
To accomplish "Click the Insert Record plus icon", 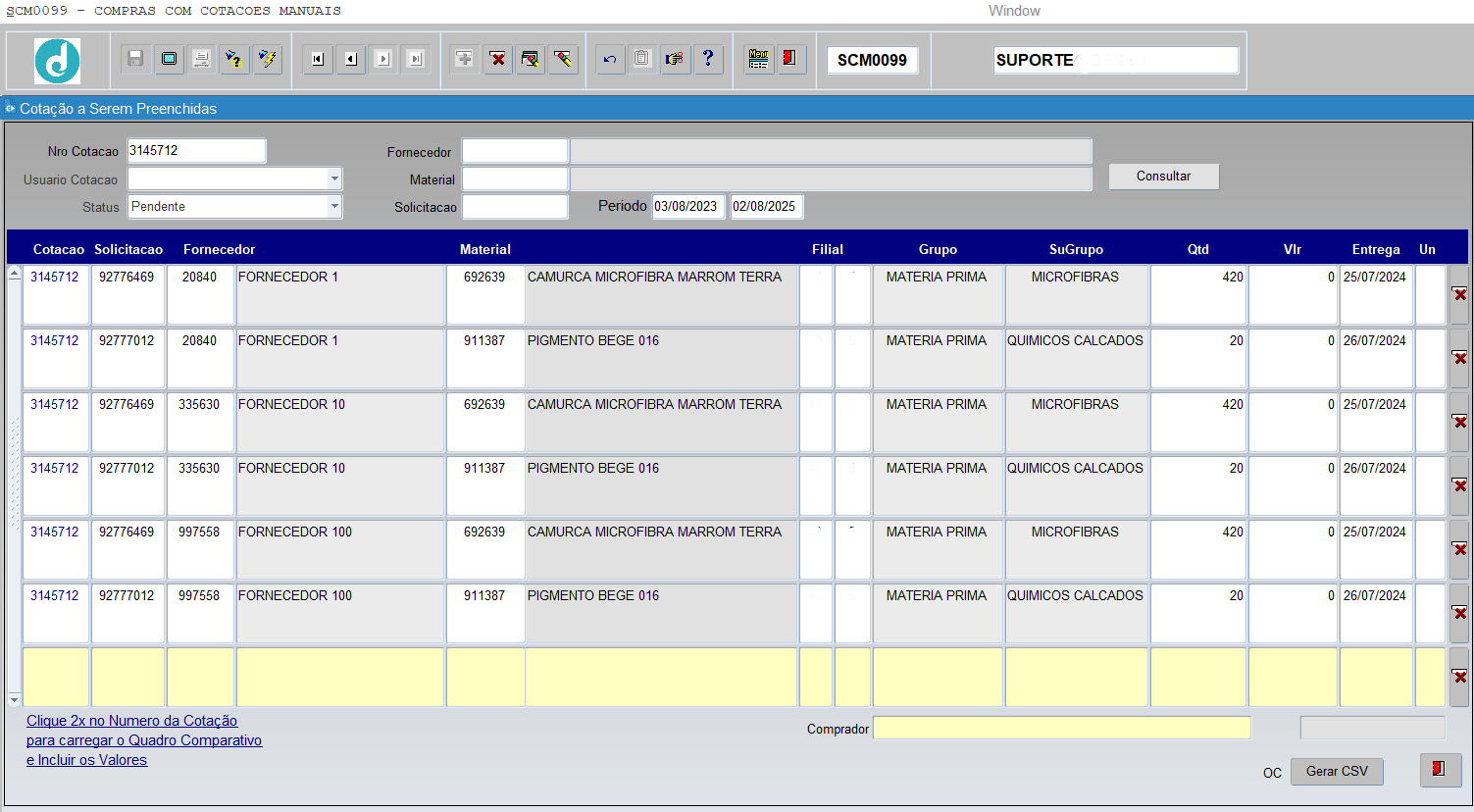I will click(x=465, y=60).
